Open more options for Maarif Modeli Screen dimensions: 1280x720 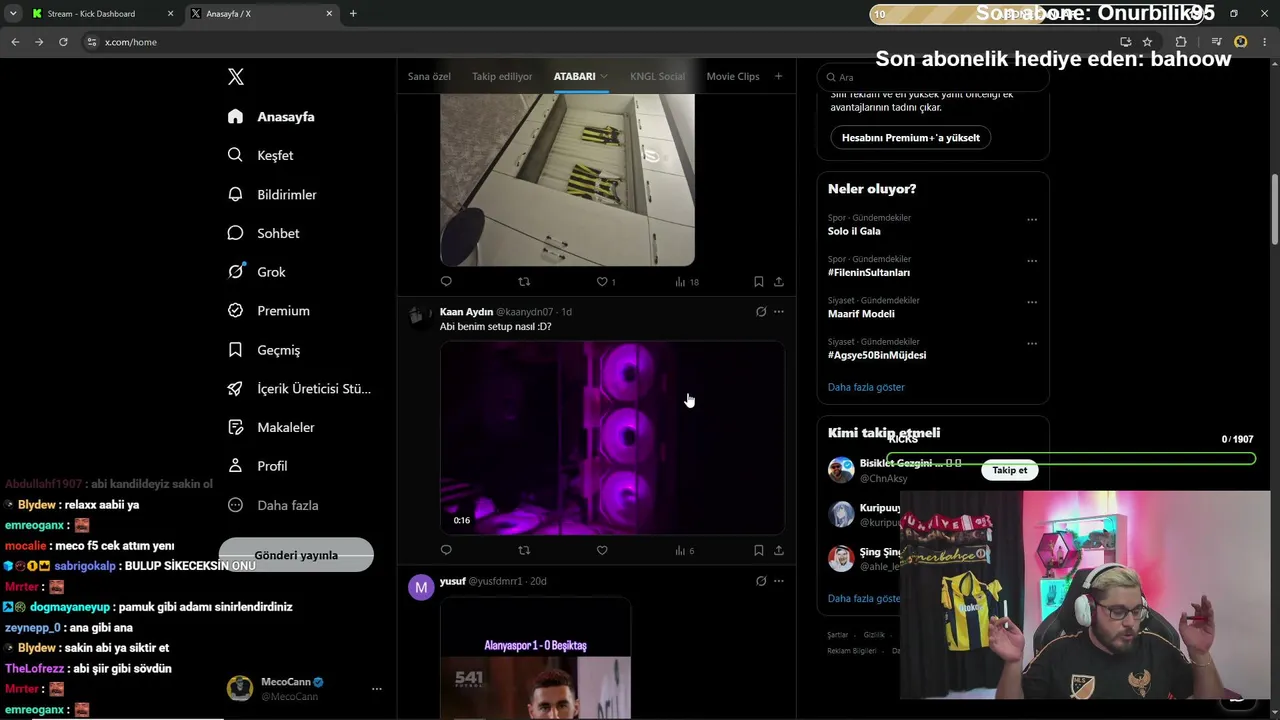tap(1032, 302)
